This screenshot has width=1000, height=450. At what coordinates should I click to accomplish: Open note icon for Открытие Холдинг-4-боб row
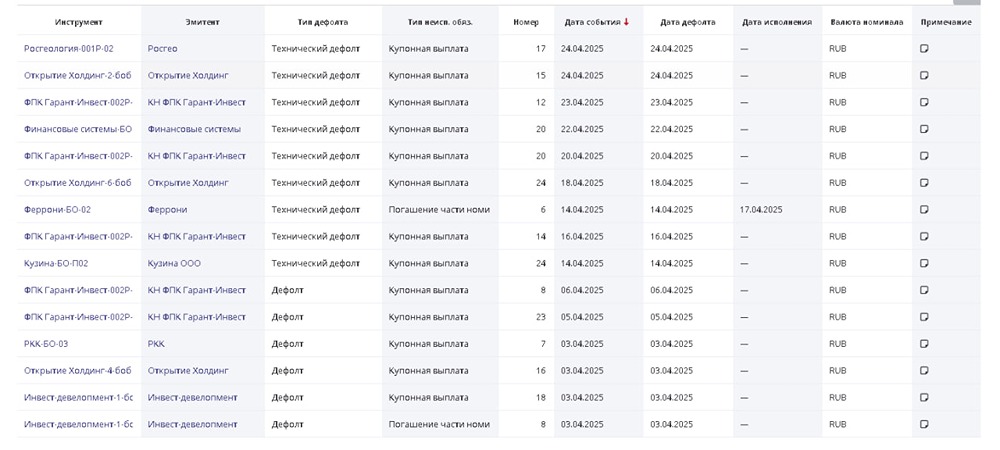[924, 370]
